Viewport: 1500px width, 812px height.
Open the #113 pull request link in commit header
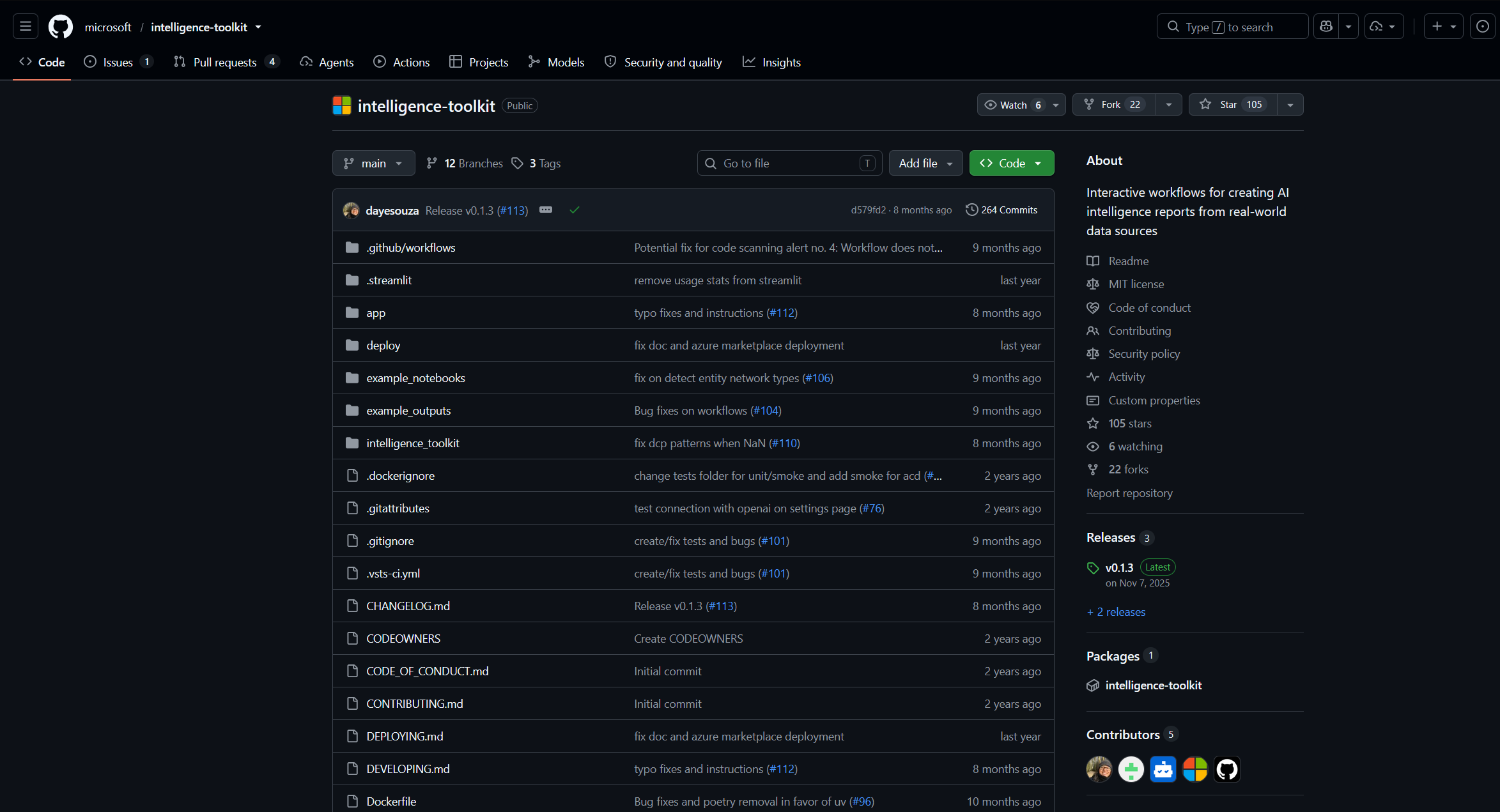tap(512, 211)
